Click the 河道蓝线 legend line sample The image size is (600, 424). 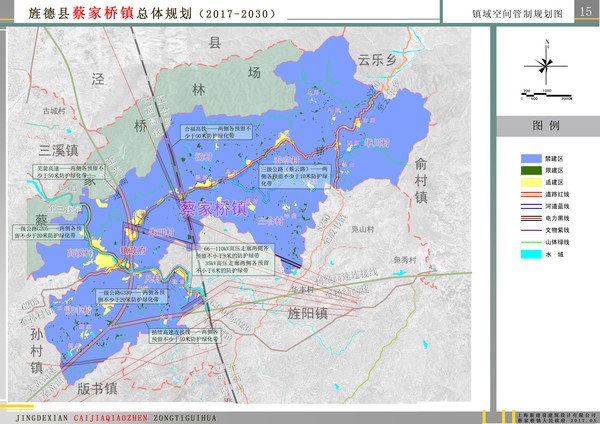tap(531, 206)
